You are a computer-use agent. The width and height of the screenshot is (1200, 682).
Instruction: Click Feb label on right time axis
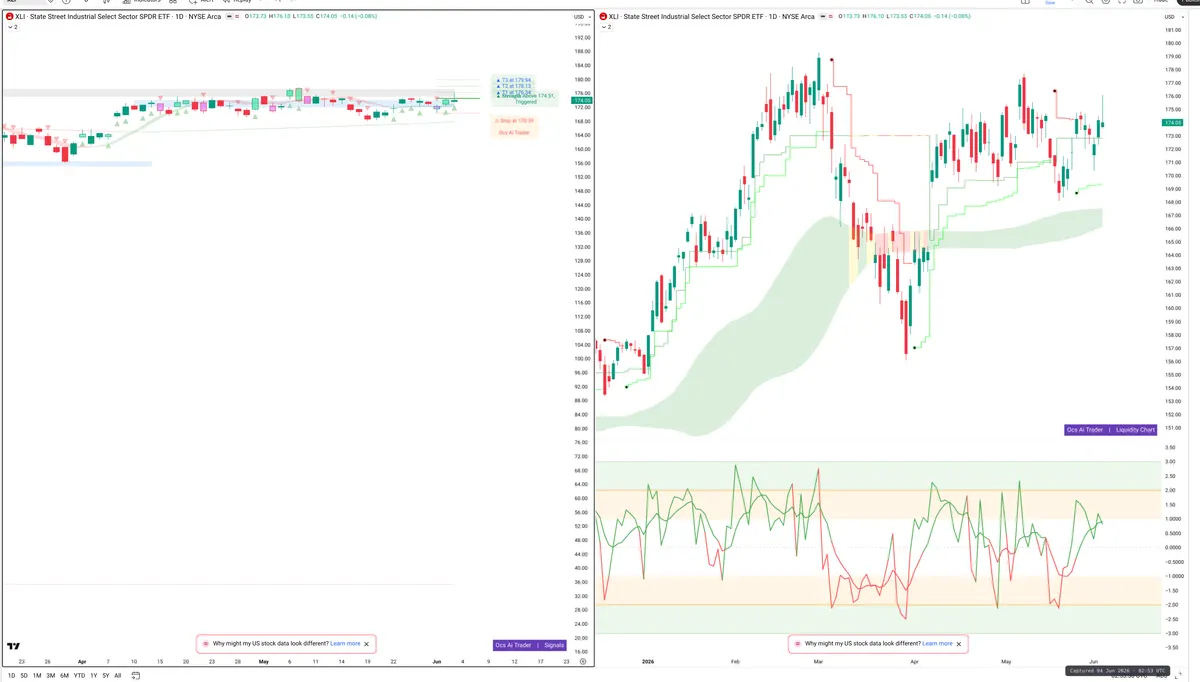[735, 661]
